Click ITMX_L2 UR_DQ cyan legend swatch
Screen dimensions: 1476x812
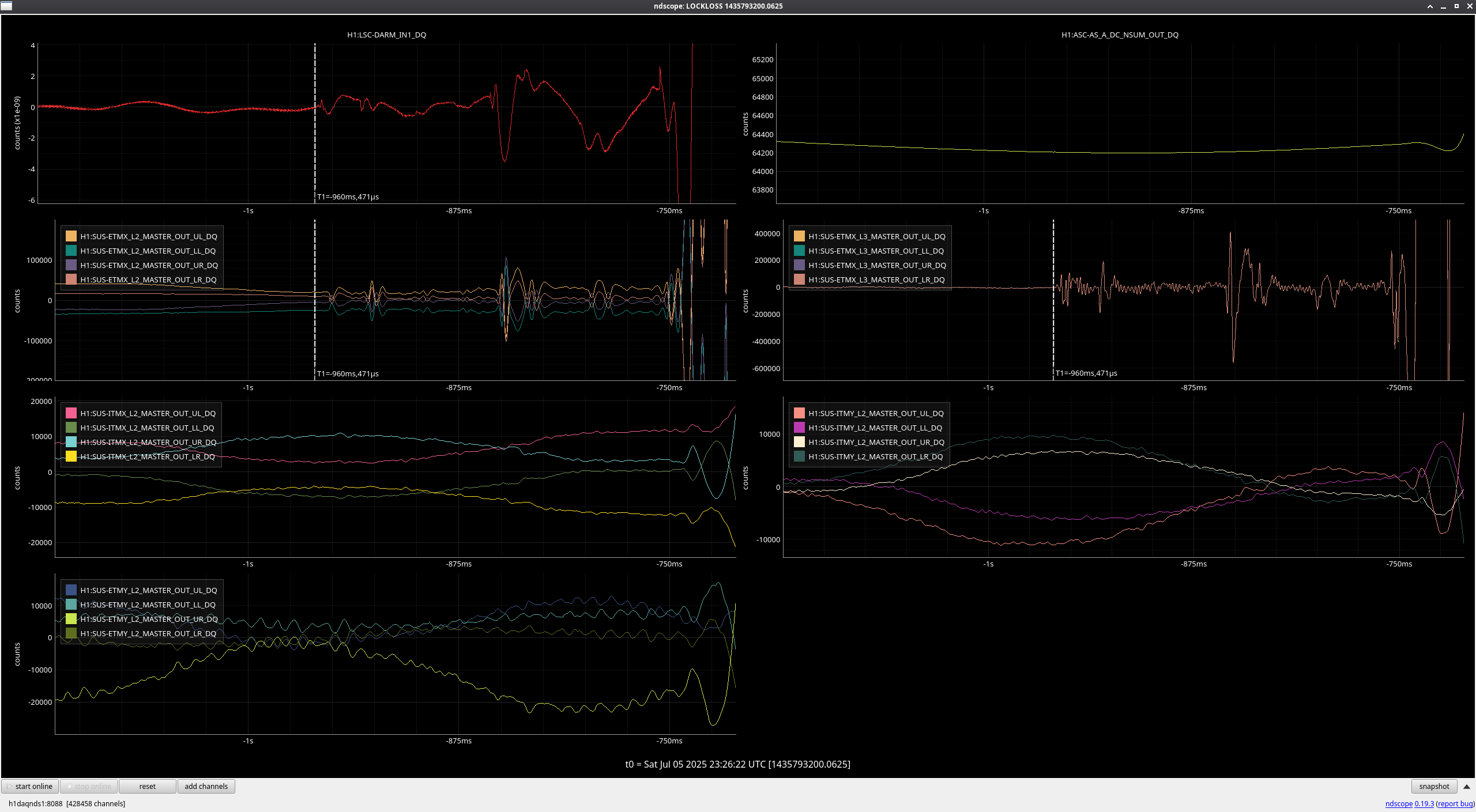[x=71, y=442]
